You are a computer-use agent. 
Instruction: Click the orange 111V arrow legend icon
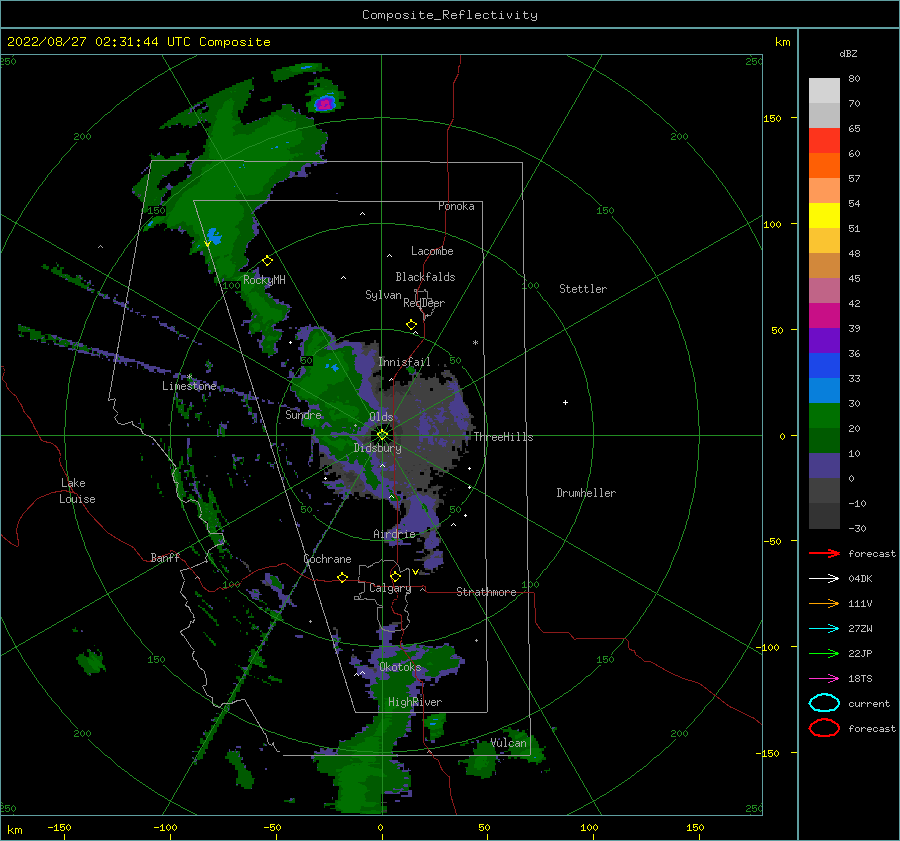pos(824,603)
